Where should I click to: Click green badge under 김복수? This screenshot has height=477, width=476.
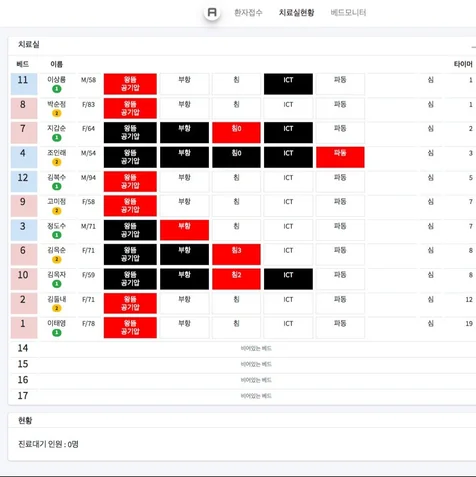(x=57, y=186)
